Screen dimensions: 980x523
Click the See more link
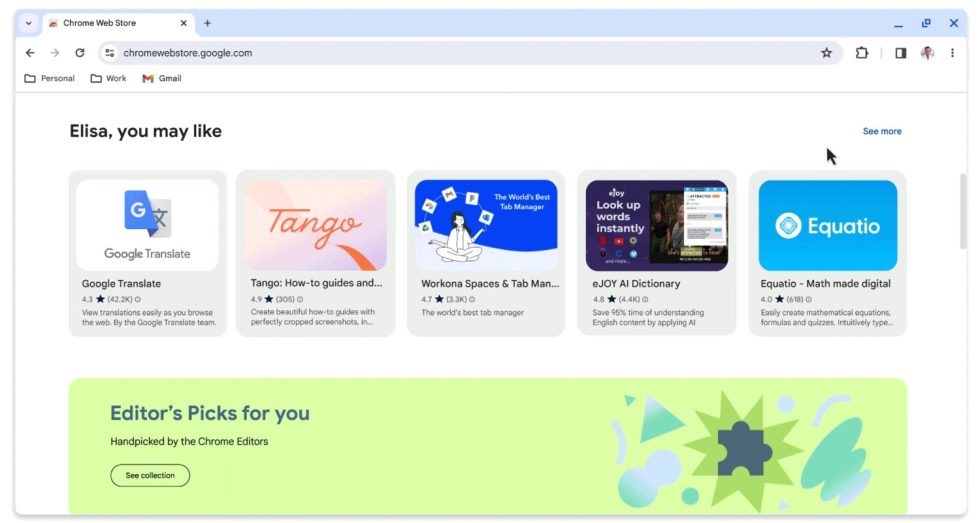tap(882, 131)
